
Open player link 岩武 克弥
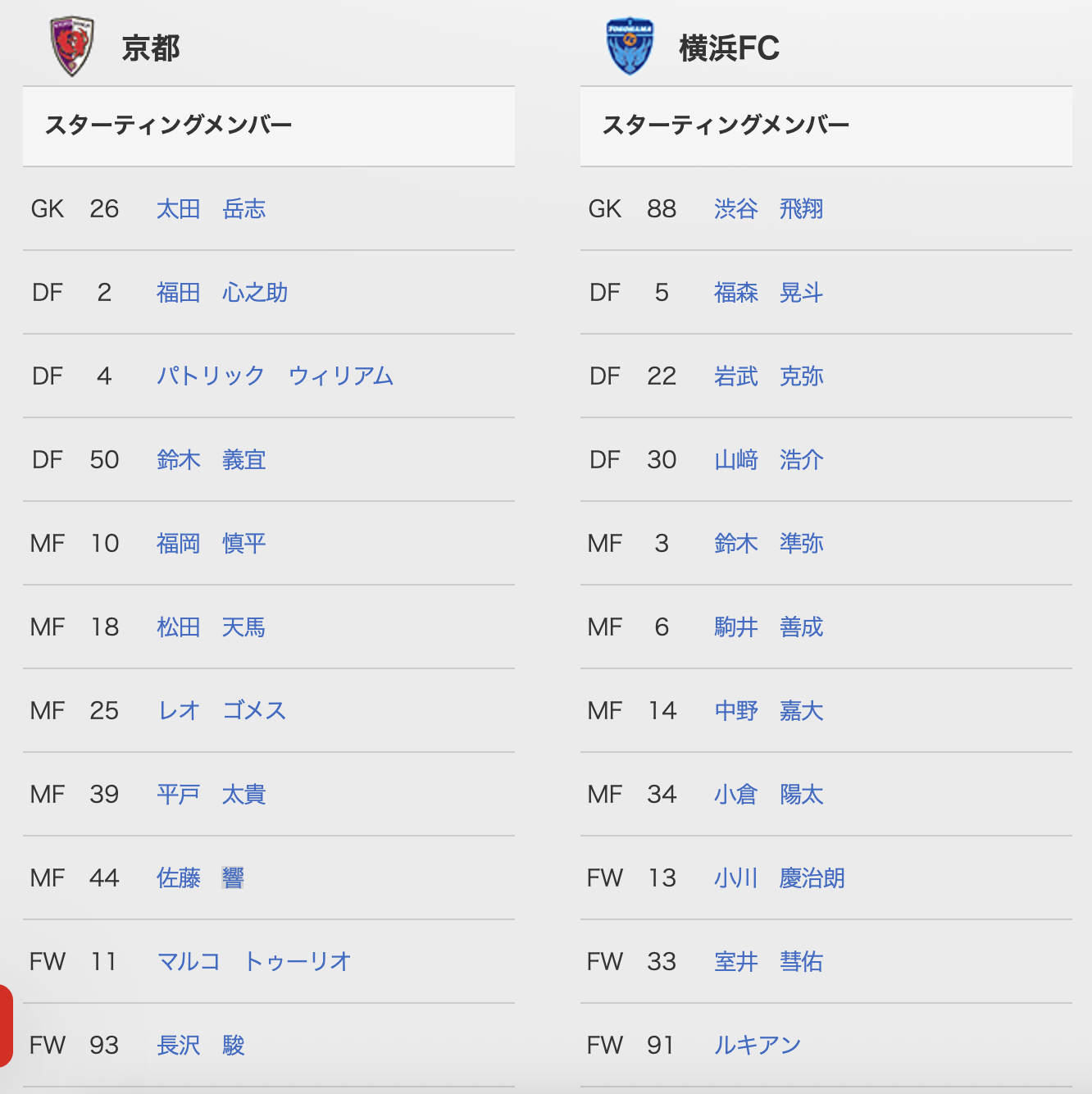[768, 376]
